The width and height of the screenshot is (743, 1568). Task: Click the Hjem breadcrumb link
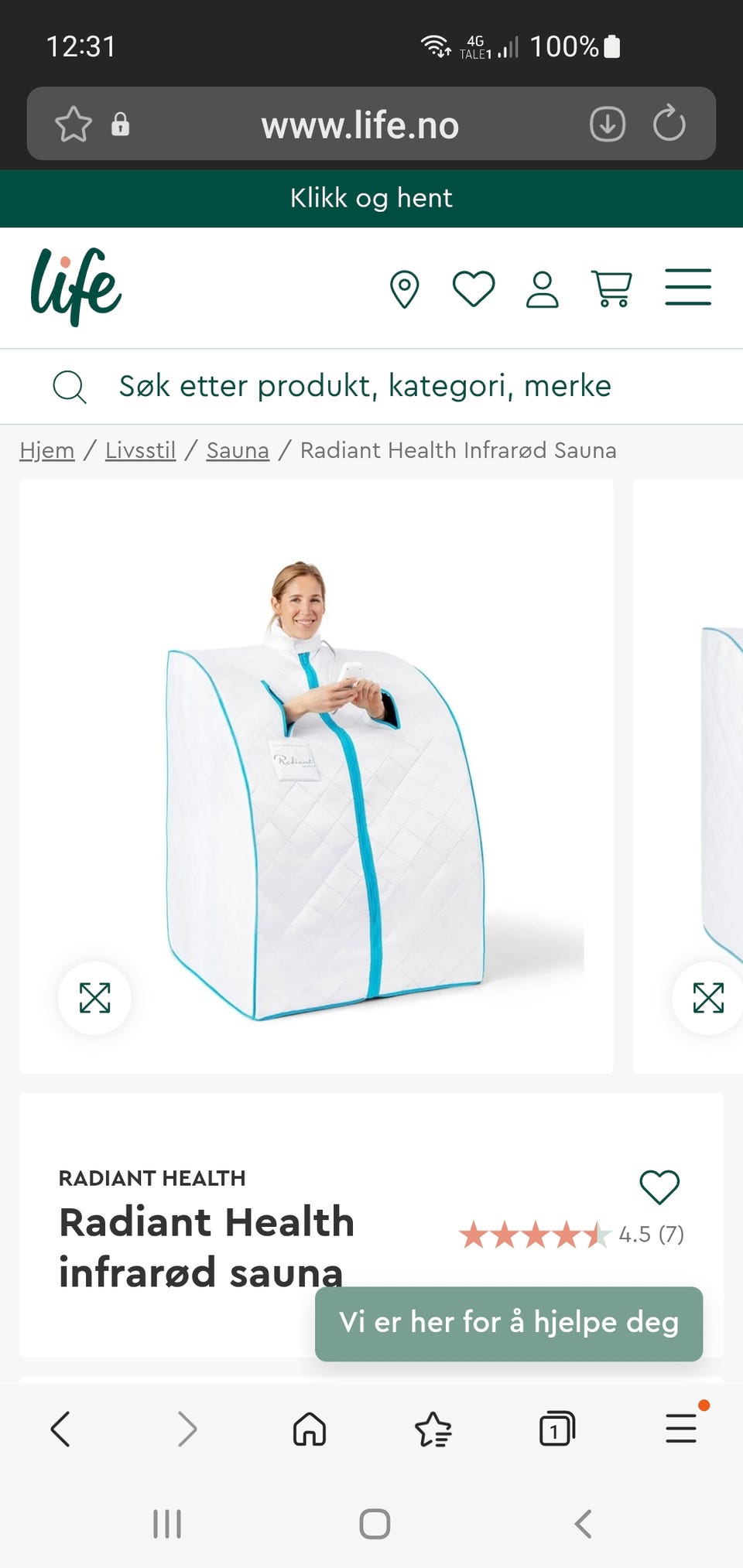47,450
